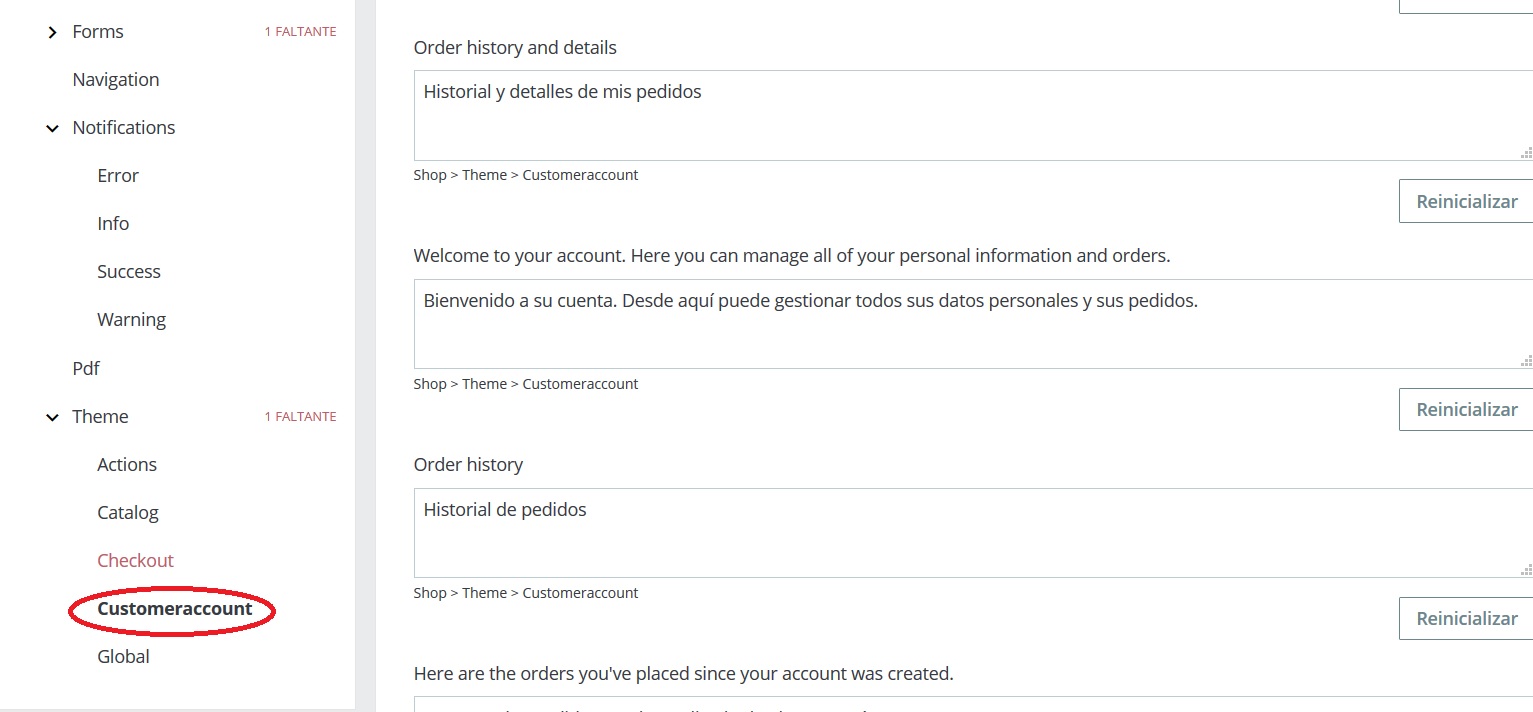Open the Checkout theme item

[x=135, y=561]
